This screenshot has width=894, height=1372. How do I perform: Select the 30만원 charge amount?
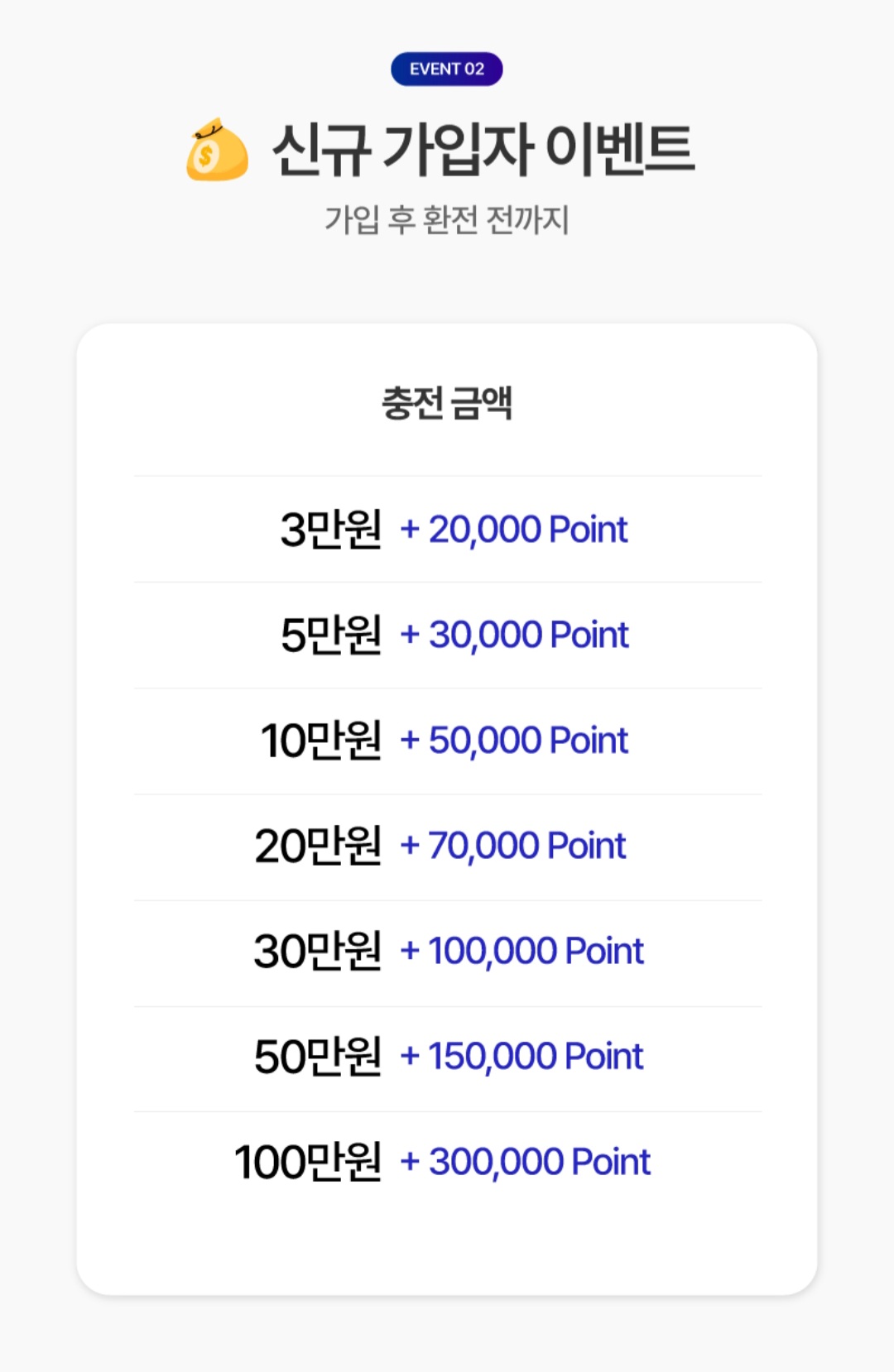click(x=319, y=951)
